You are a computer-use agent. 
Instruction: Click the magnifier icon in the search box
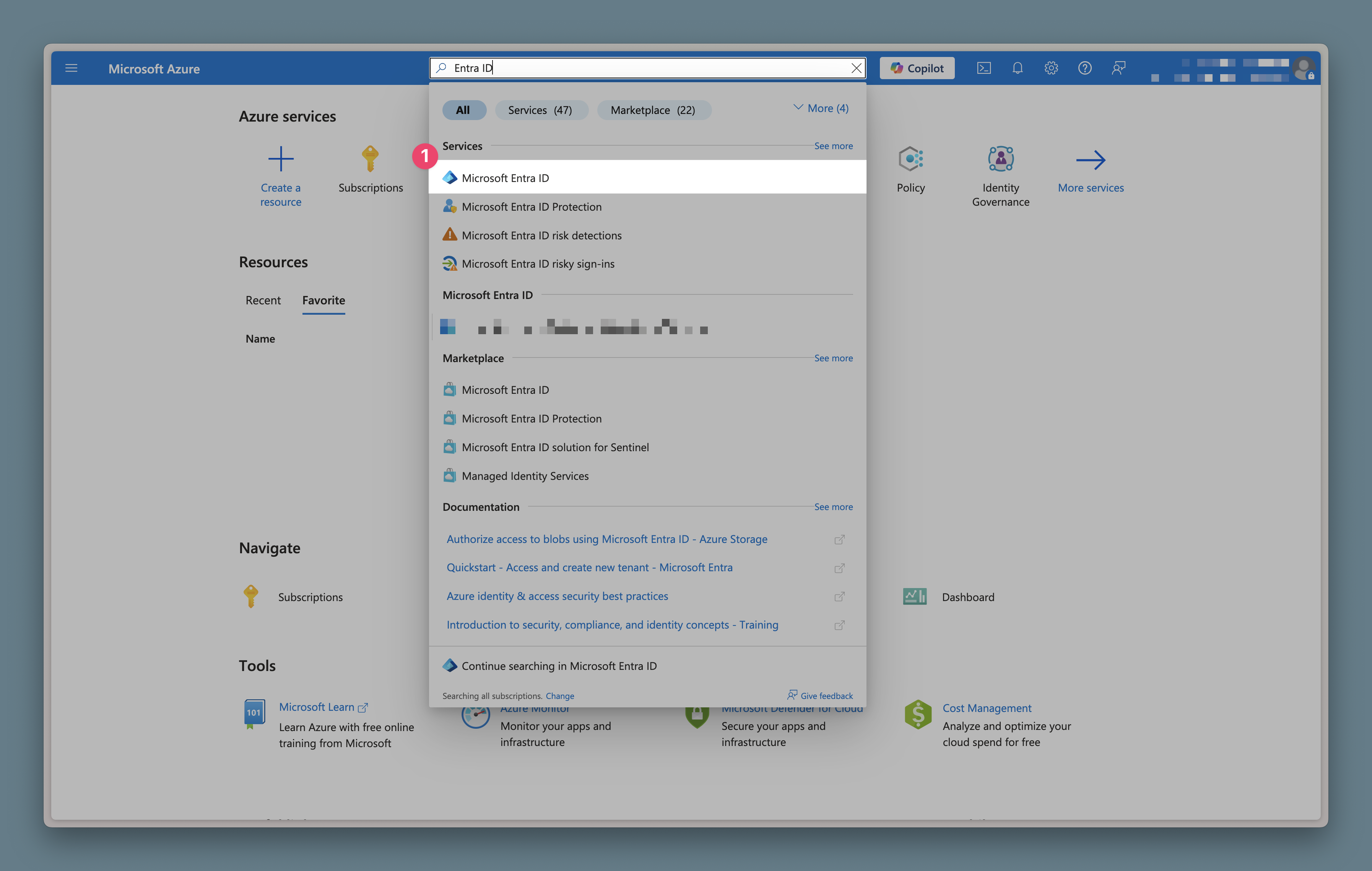[441, 68]
